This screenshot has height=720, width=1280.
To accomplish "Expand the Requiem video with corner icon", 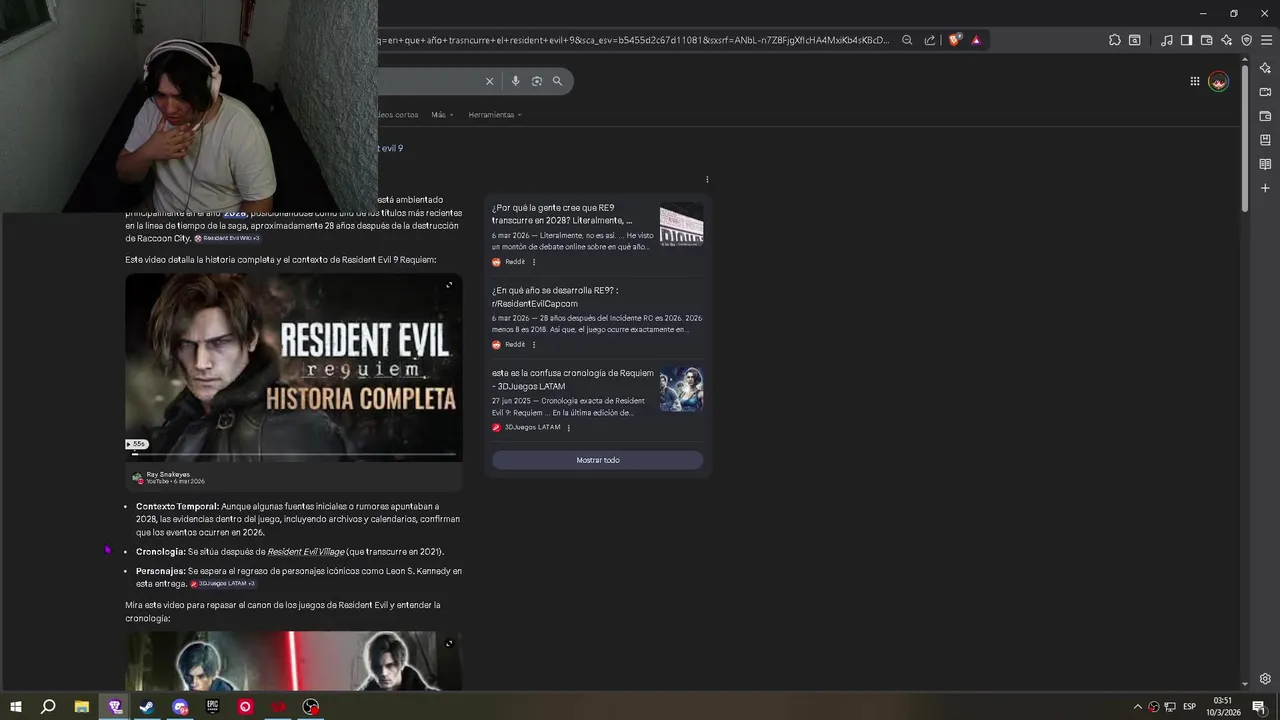I will click(x=449, y=285).
